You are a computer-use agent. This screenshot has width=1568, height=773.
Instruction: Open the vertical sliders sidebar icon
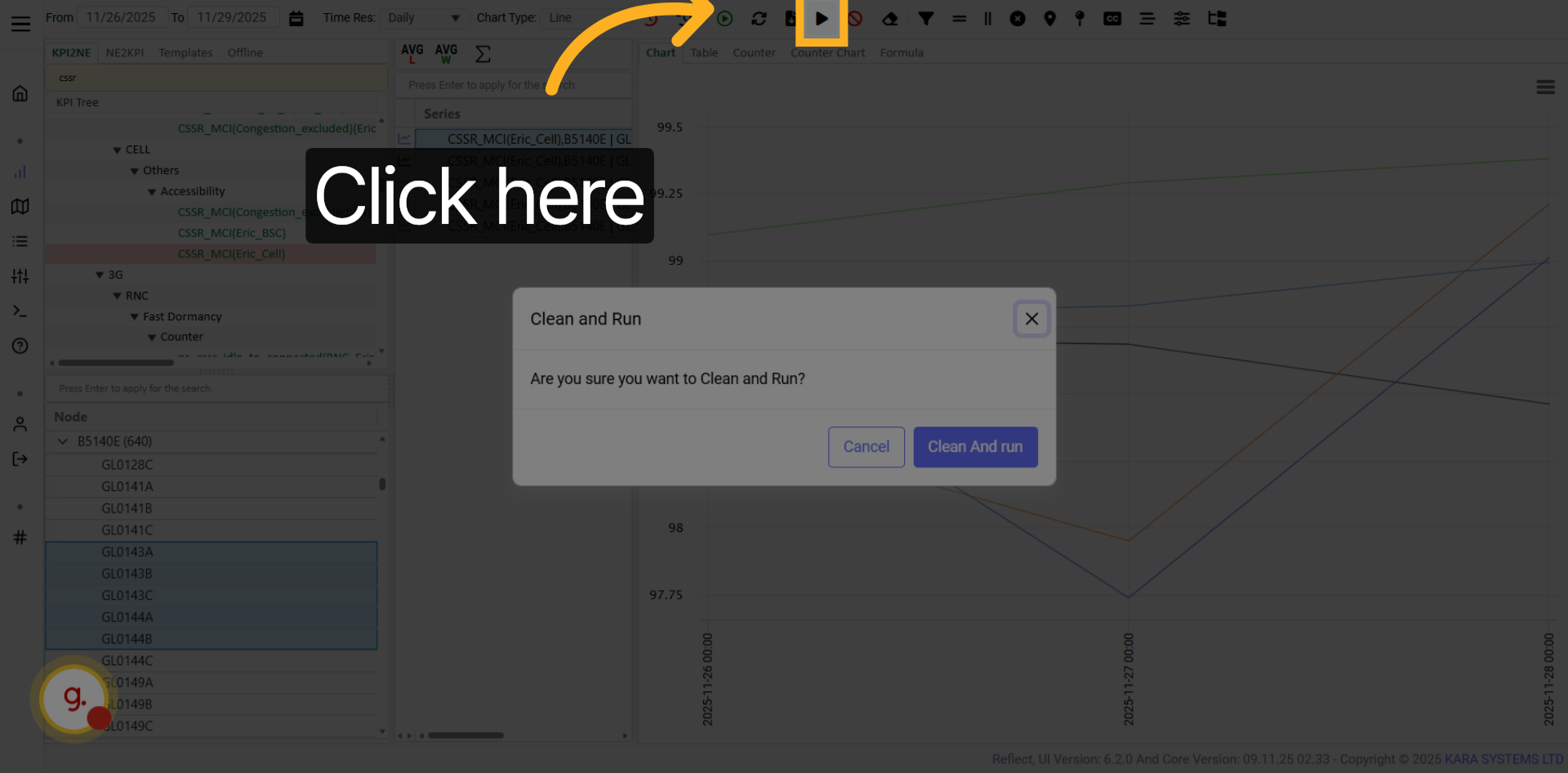tap(20, 276)
